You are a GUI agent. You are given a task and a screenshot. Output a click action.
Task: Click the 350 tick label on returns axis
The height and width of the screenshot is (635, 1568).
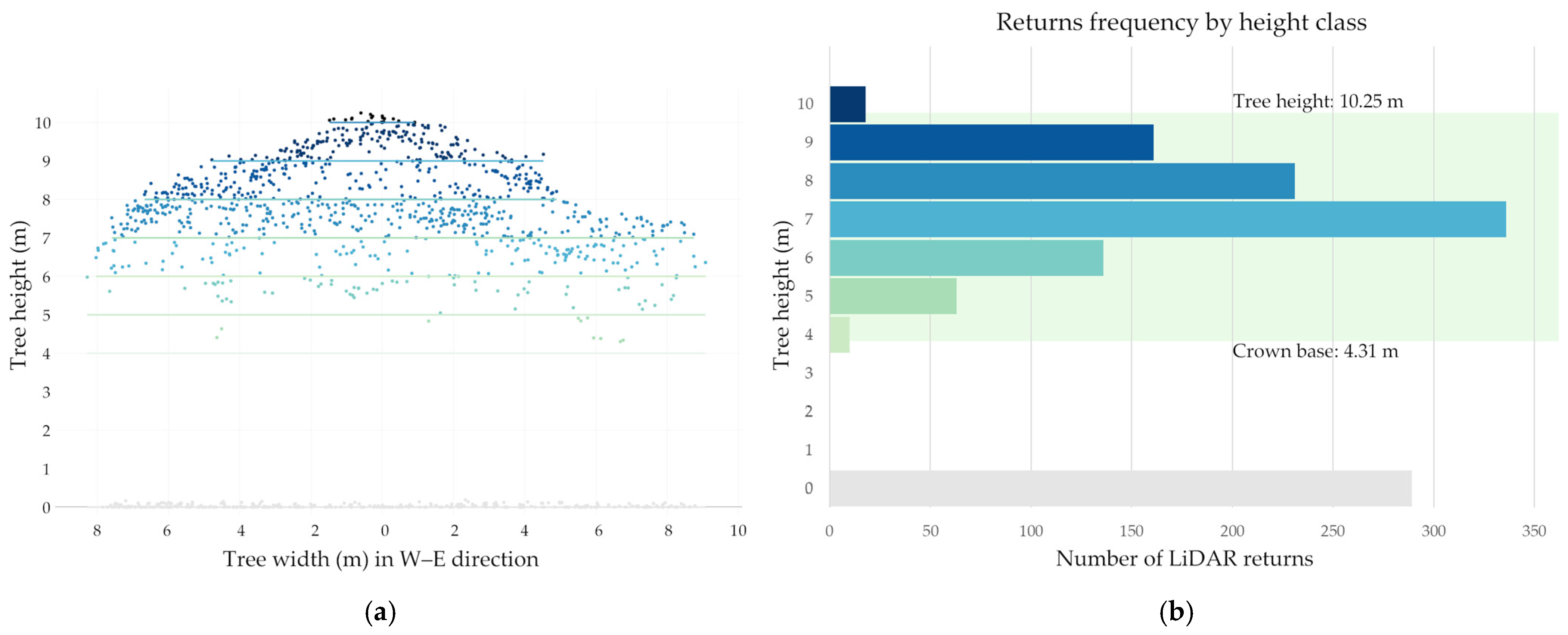pyautogui.click(x=1533, y=531)
